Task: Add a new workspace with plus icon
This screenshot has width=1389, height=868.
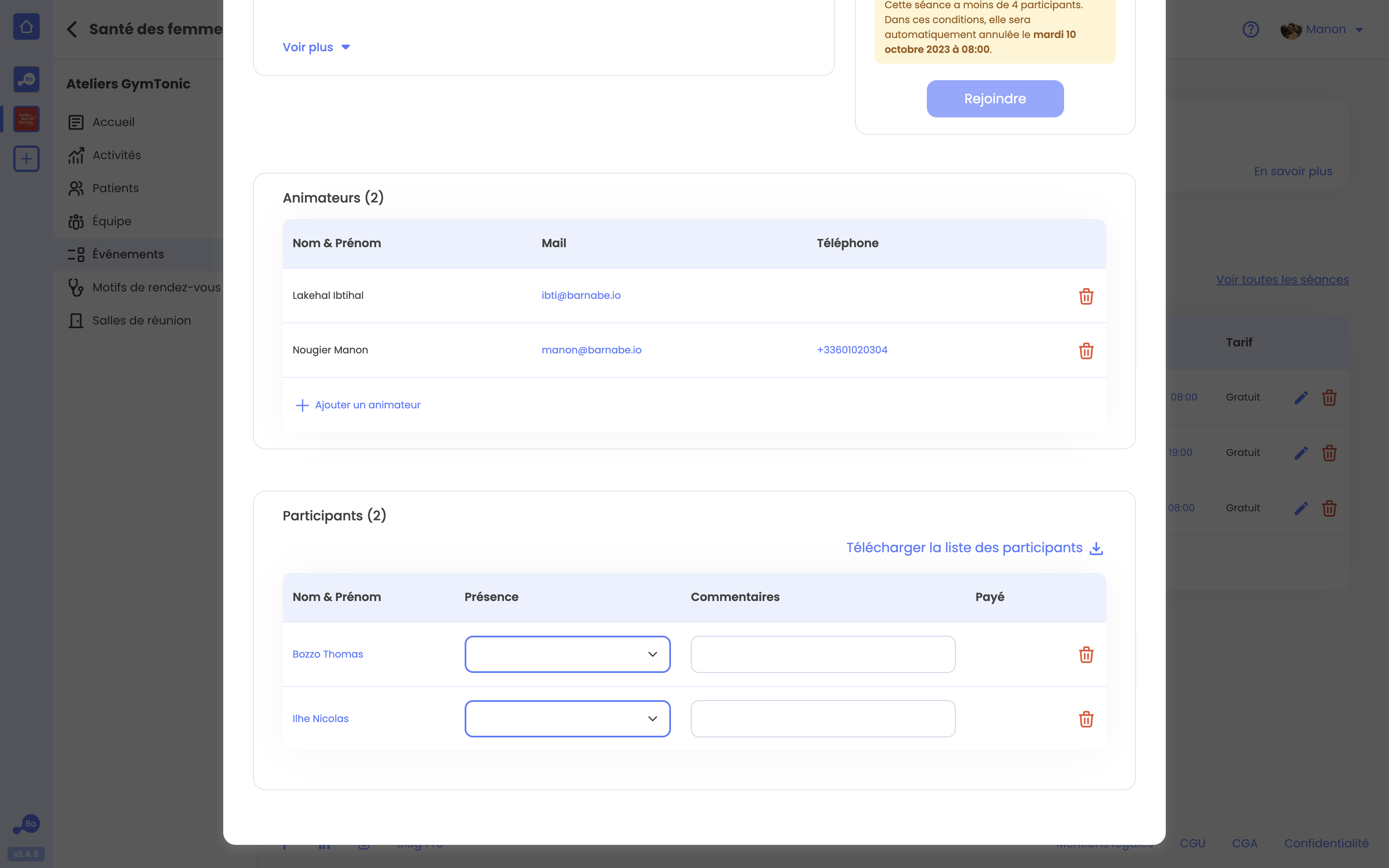Action: (26, 158)
